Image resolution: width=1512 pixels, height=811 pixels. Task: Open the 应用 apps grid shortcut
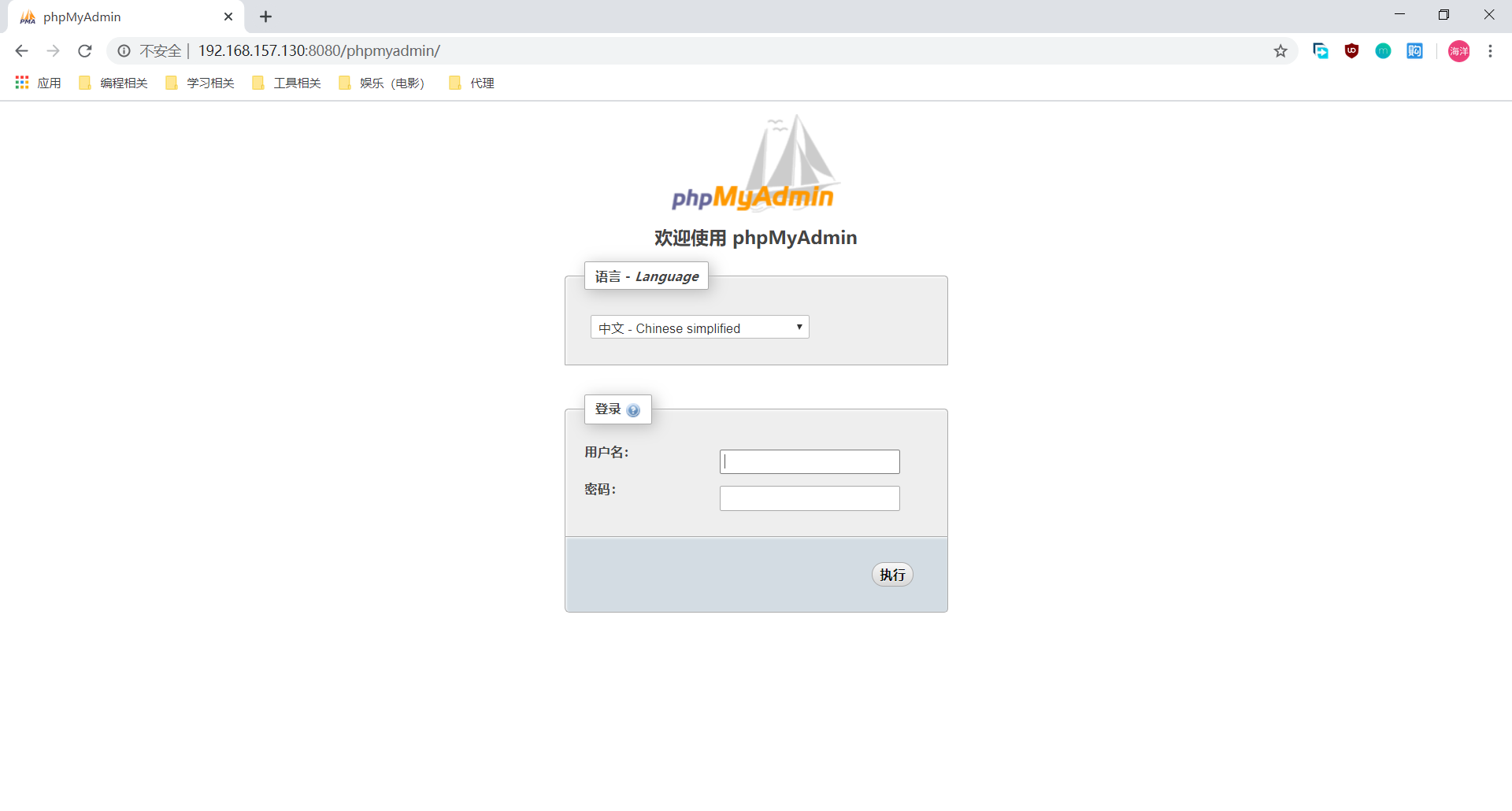pos(38,83)
